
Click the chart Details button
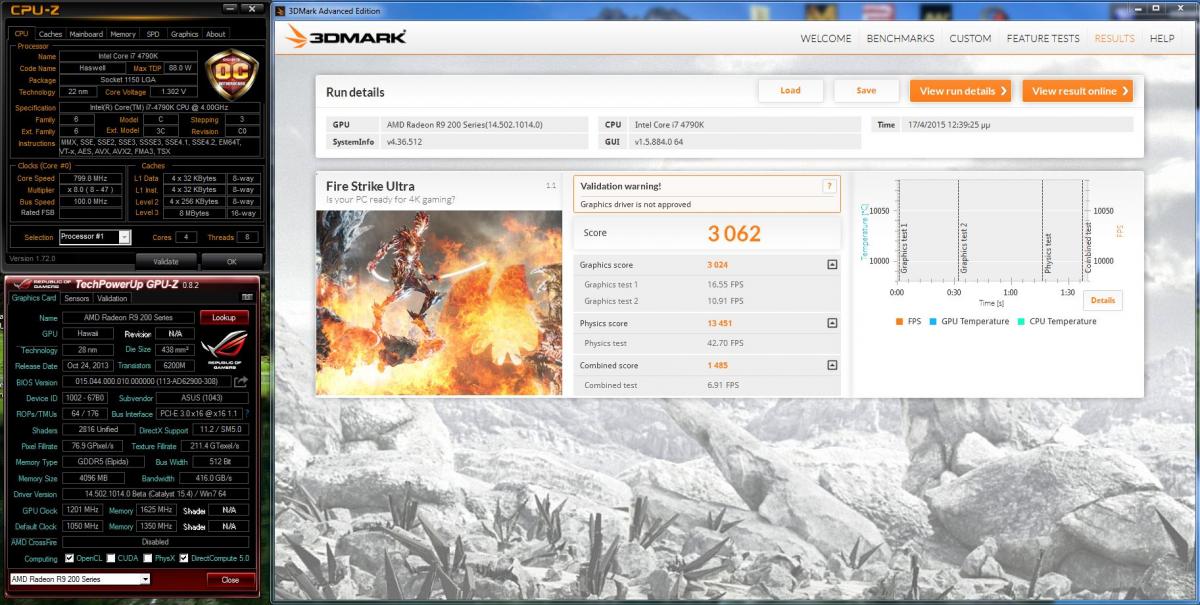(x=1103, y=300)
